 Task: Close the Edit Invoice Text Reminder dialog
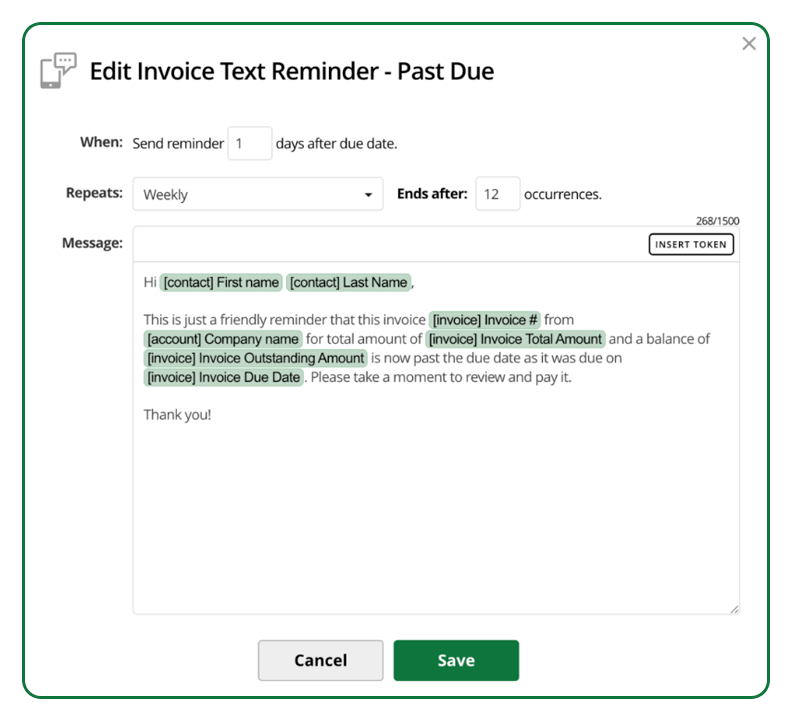coord(749,44)
